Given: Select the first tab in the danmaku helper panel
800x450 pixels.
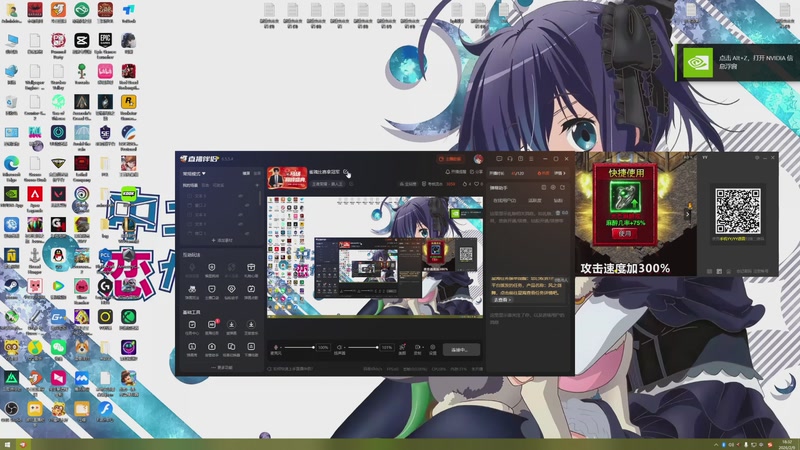Looking at the screenshot, I should pos(505,201).
